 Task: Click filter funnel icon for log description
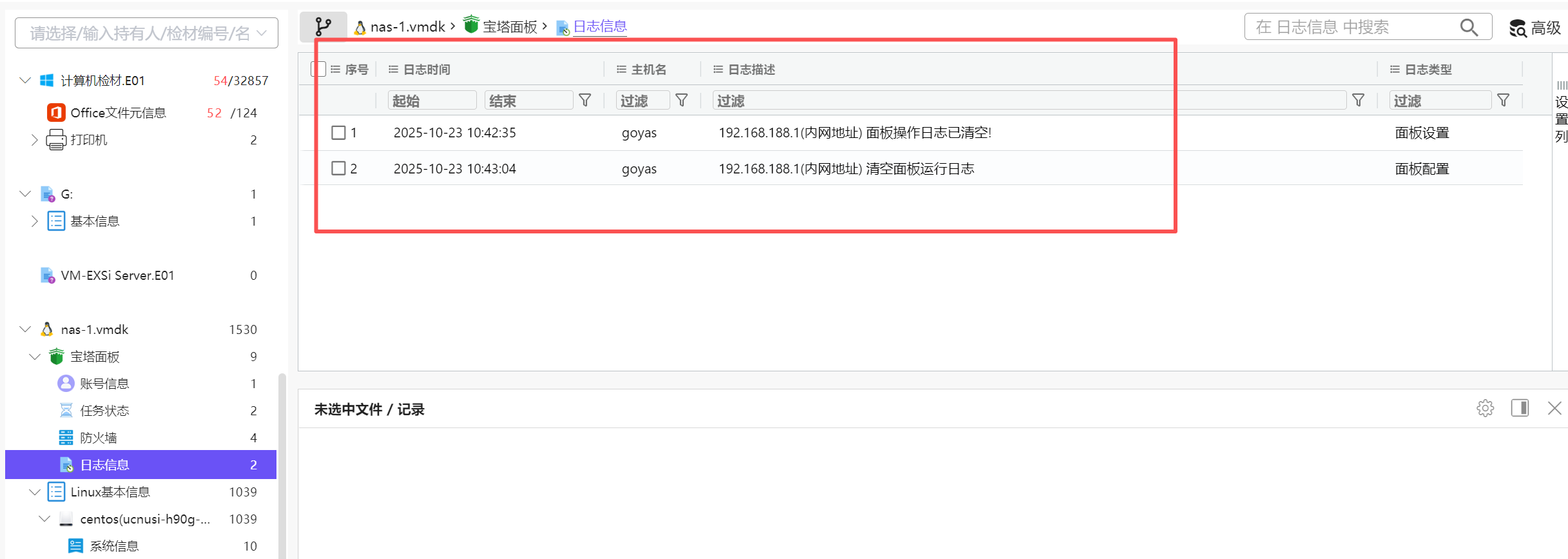[x=1359, y=101]
